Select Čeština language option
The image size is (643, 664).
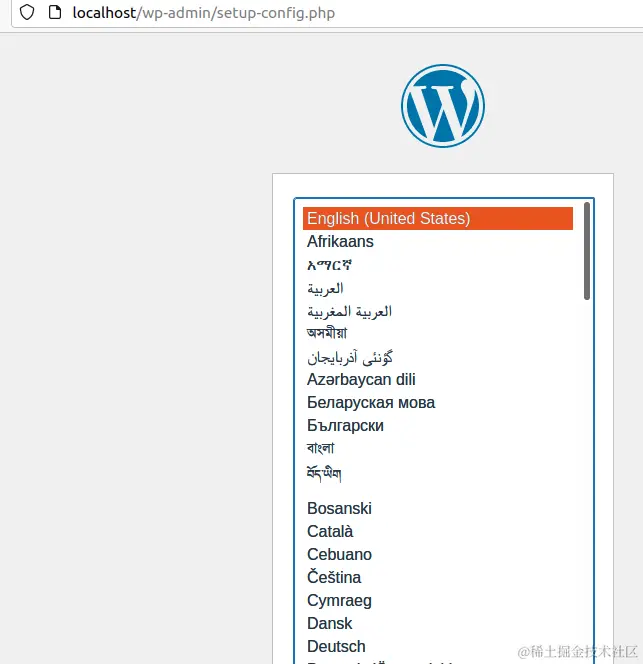pyautogui.click(x=438, y=577)
